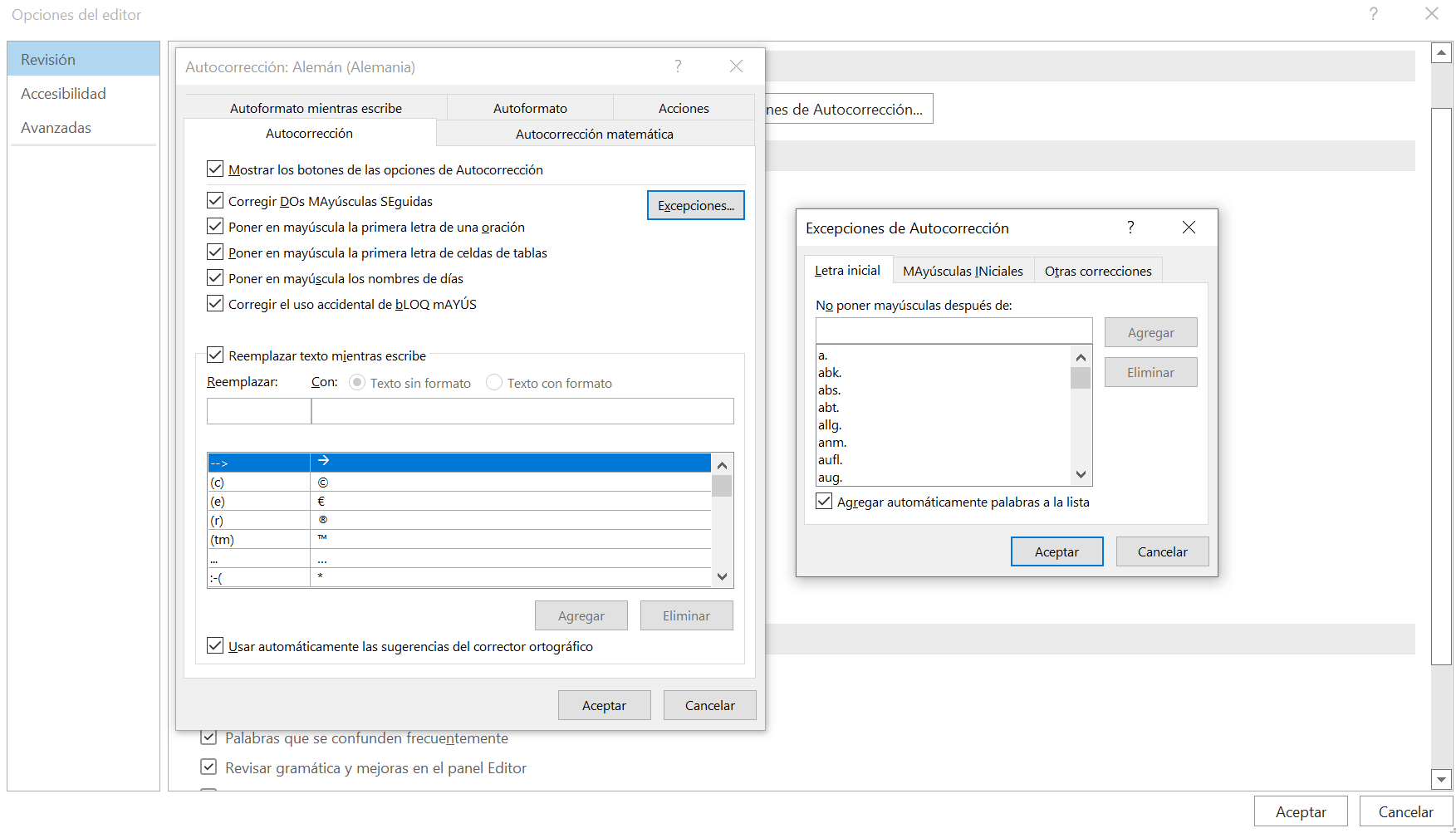The width and height of the screenshot is (1456, 833).
Task: Click the Reemplazar text input field
Action: pos(259,411)
